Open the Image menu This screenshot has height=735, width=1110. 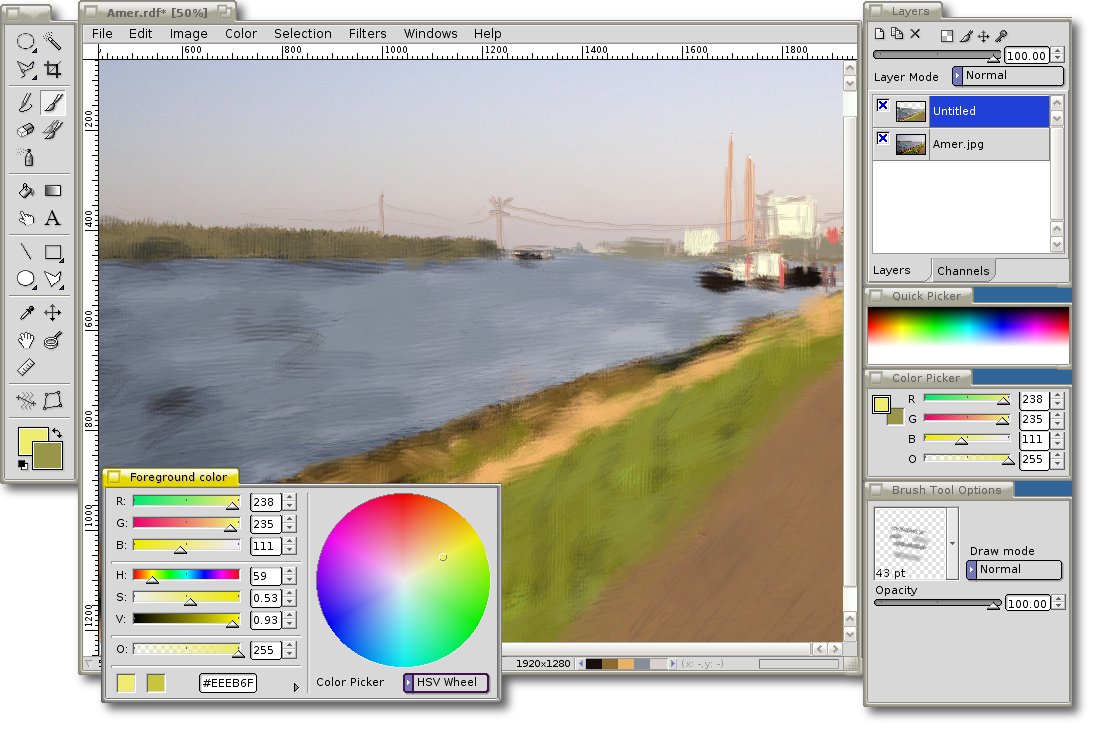pyautogui.click(x=188, y=33)
